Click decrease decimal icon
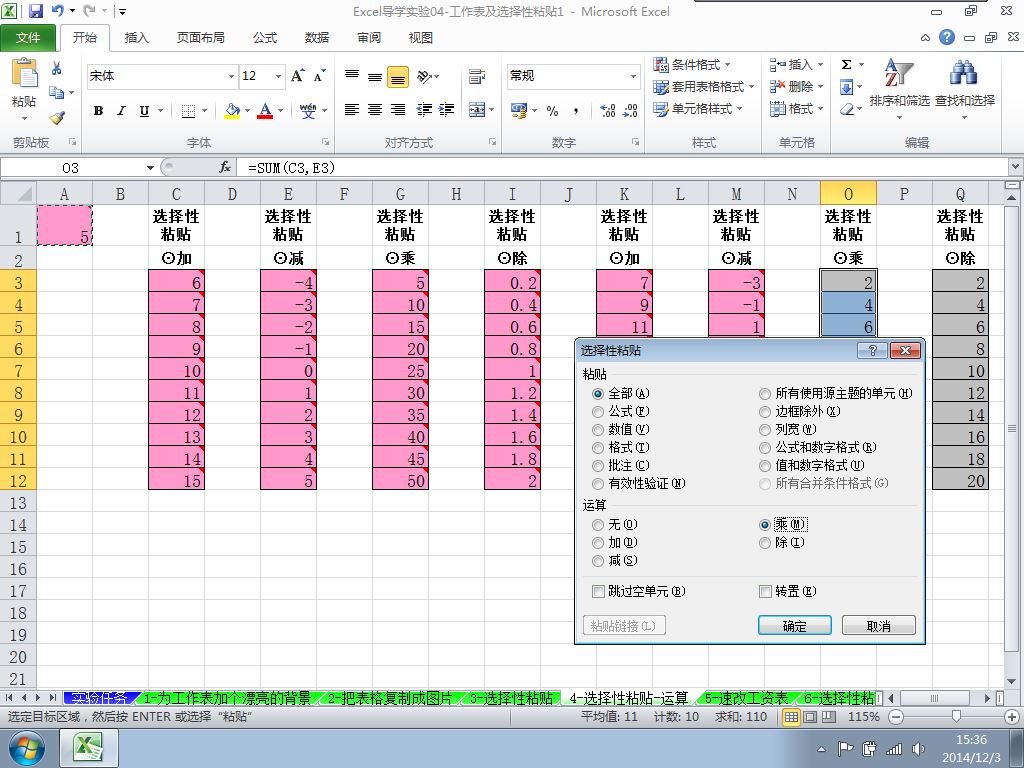The width and height of the screenshot is (1024, 768). (630, 111)
